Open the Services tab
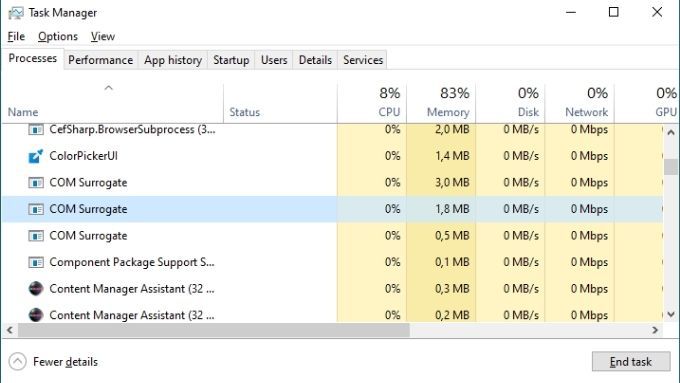This screenshot has width=680, height=383. 363,60
